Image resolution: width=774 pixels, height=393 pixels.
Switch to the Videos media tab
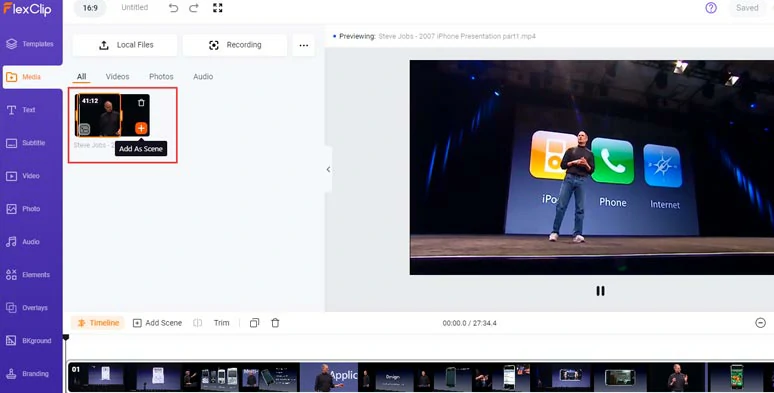(117, 77)
